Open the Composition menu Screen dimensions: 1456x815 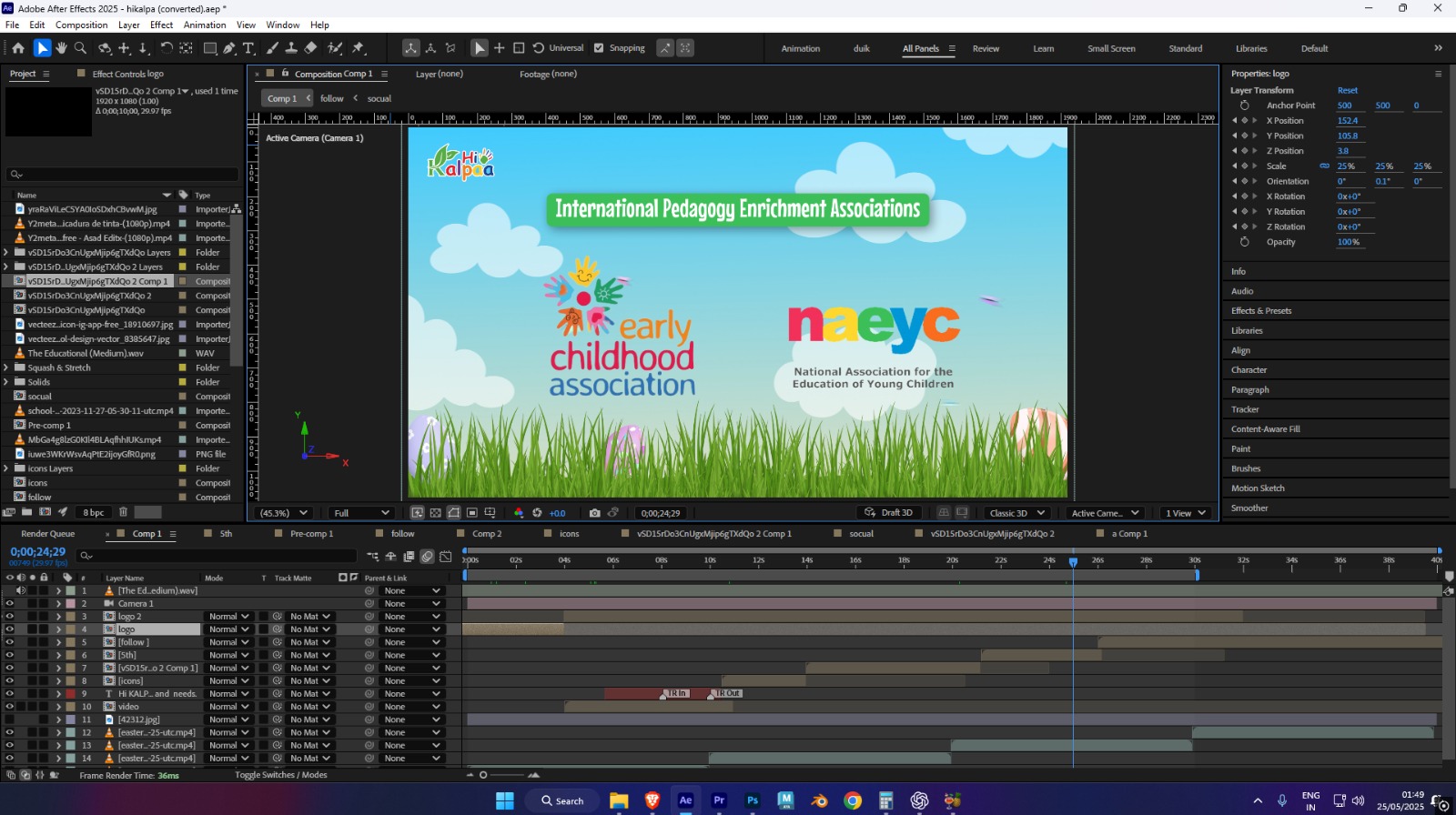click(x=81, y=25)
